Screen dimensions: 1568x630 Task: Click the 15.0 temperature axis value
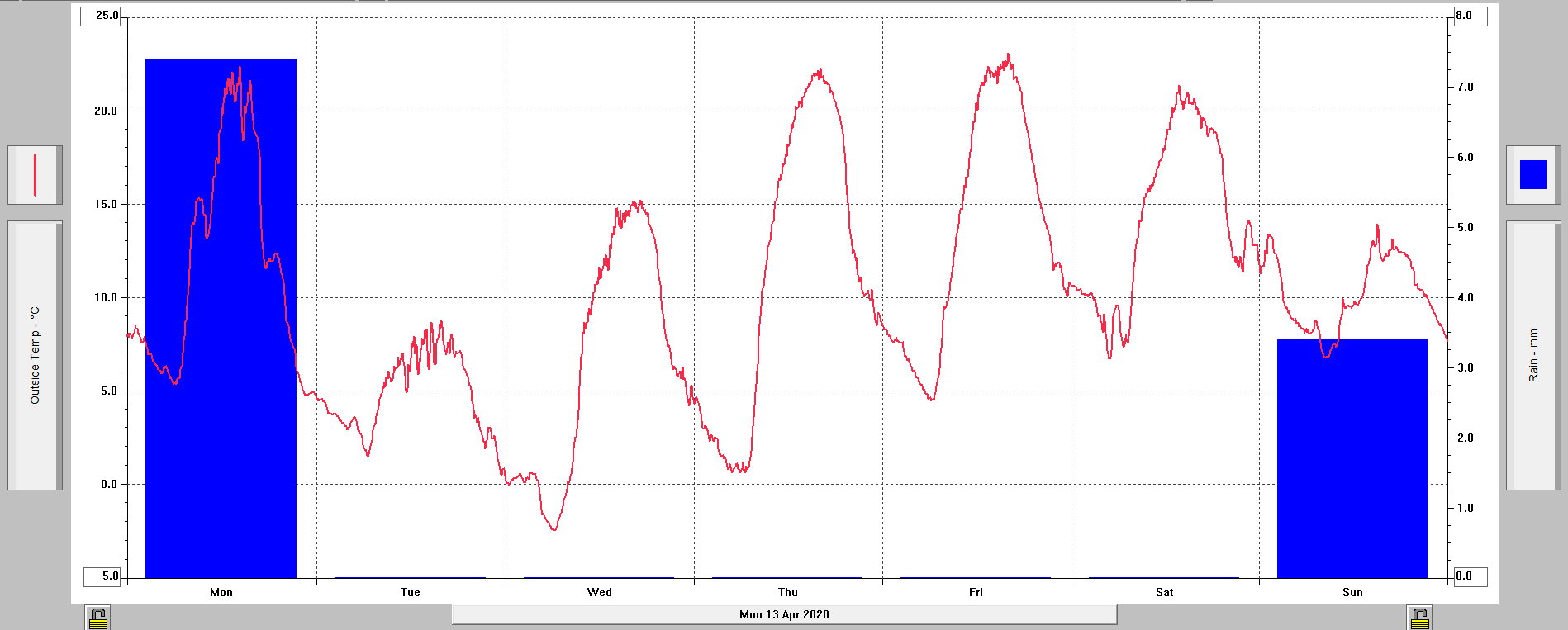click(106, 204)
